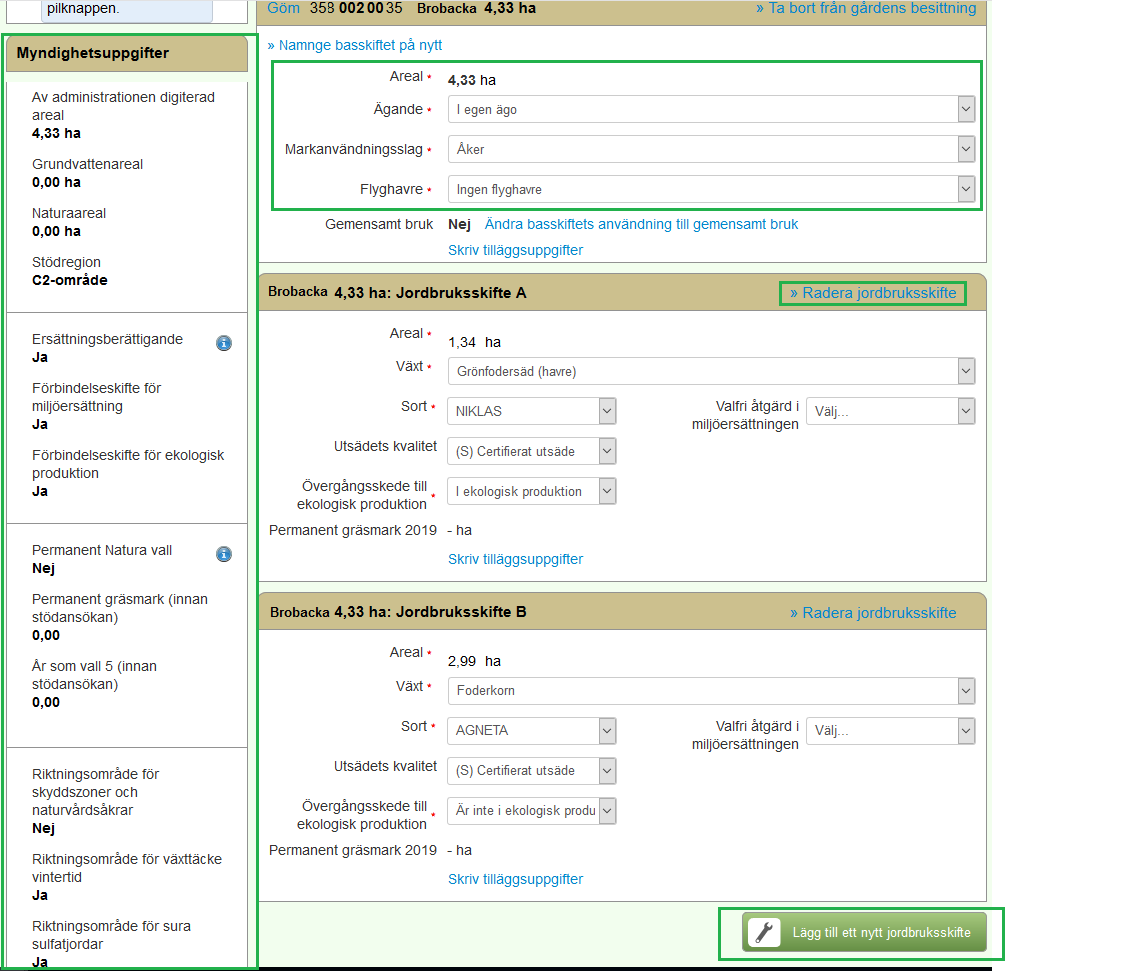Open Växt dropdown showing Foderkorn
Screen dimensions: 1127x971
(x=711, y=691)
